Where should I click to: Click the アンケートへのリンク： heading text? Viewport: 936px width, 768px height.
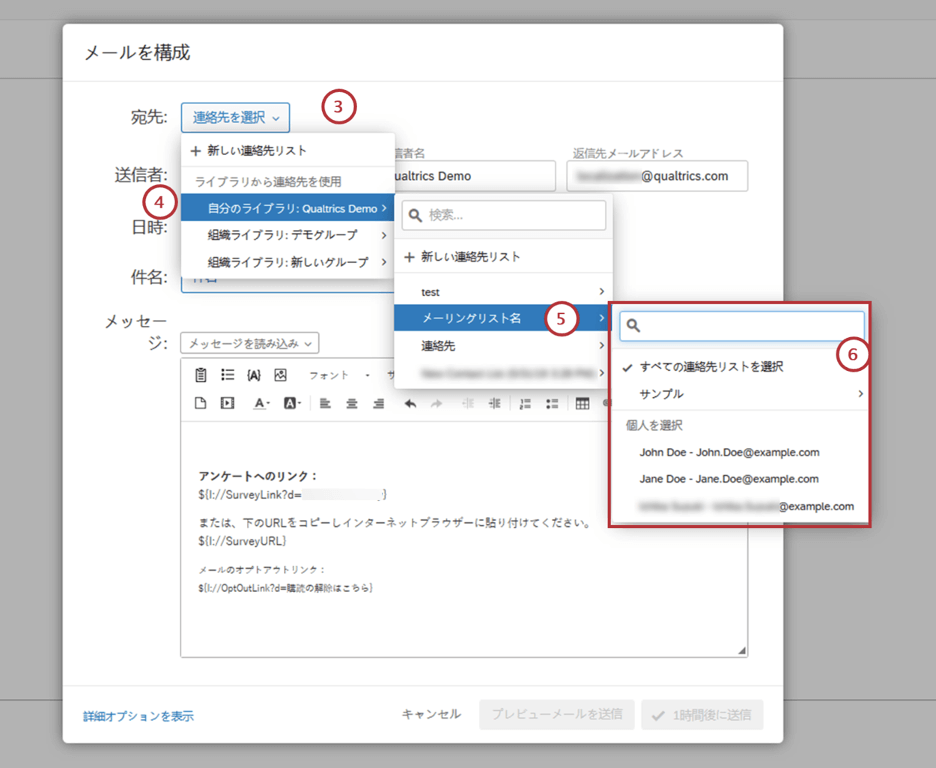[258, 476]
